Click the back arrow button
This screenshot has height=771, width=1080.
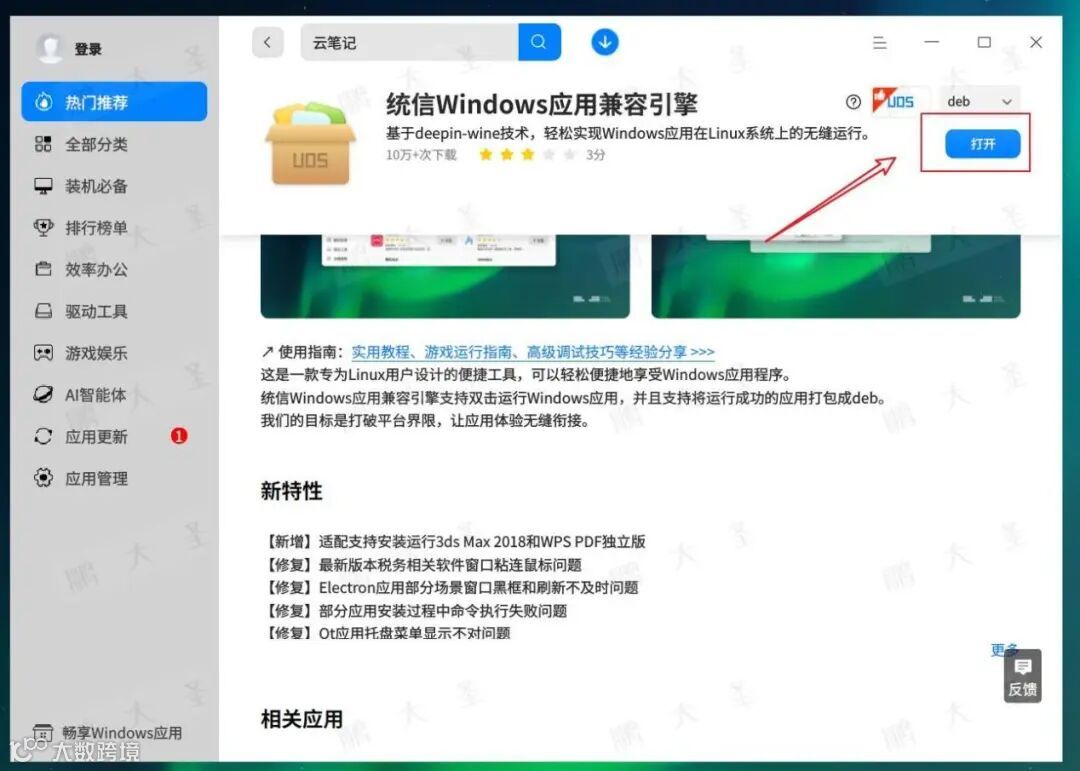(267, 42)
